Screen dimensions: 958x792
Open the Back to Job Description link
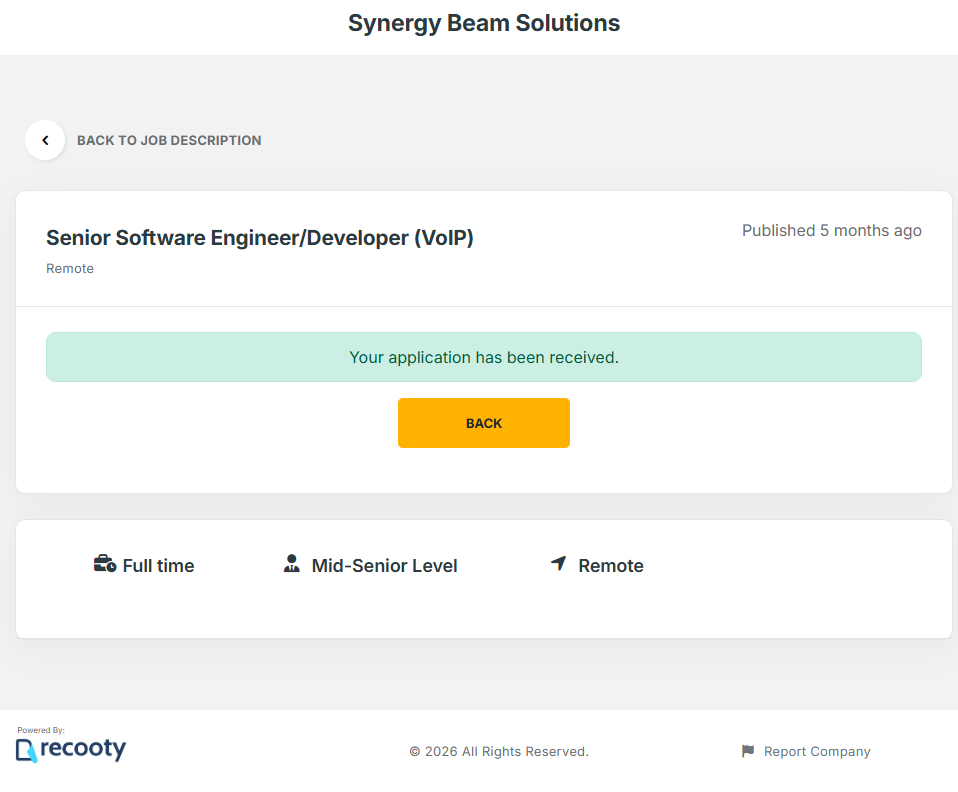169,141
